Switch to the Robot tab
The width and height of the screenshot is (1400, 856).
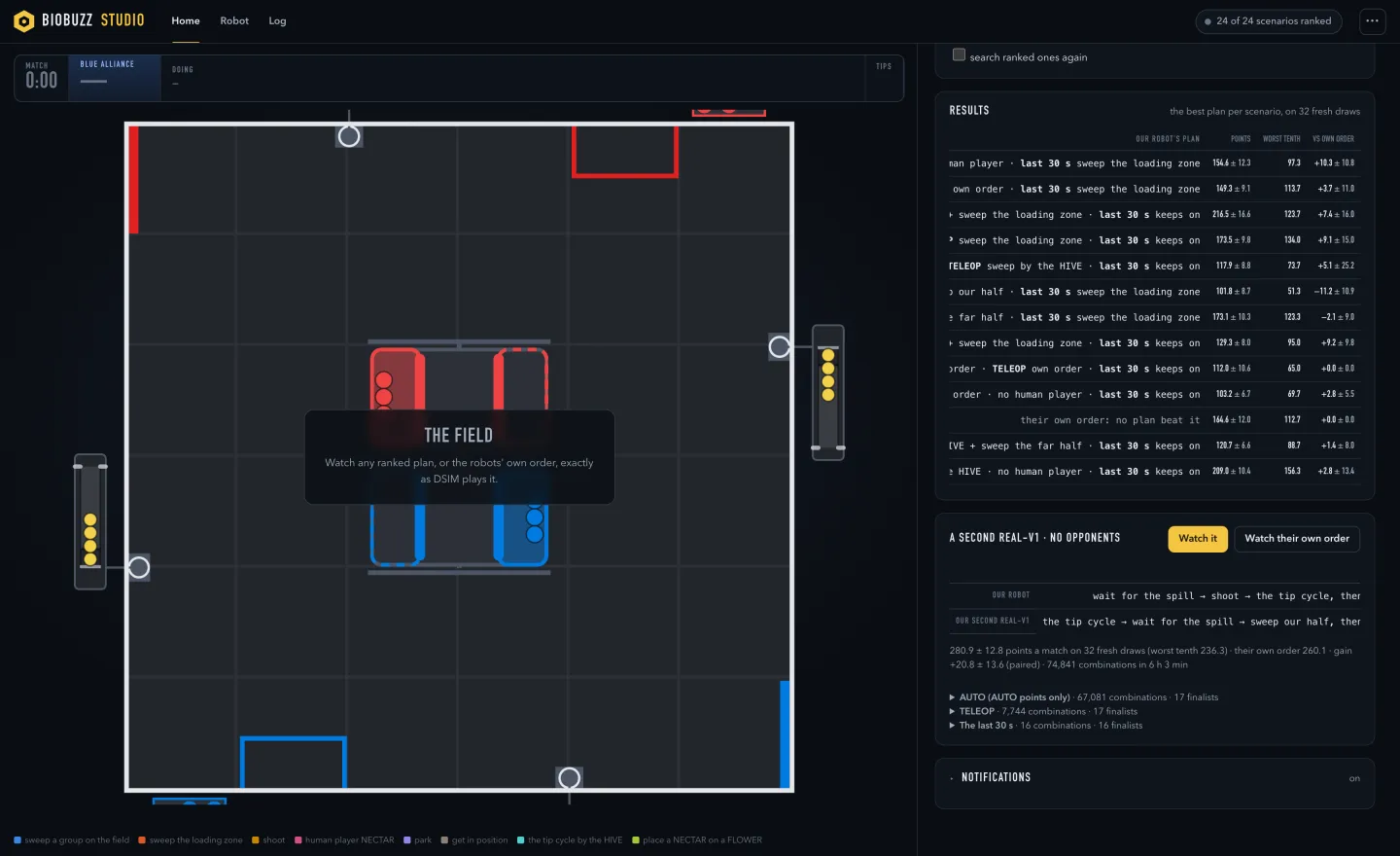coord(234,20)
